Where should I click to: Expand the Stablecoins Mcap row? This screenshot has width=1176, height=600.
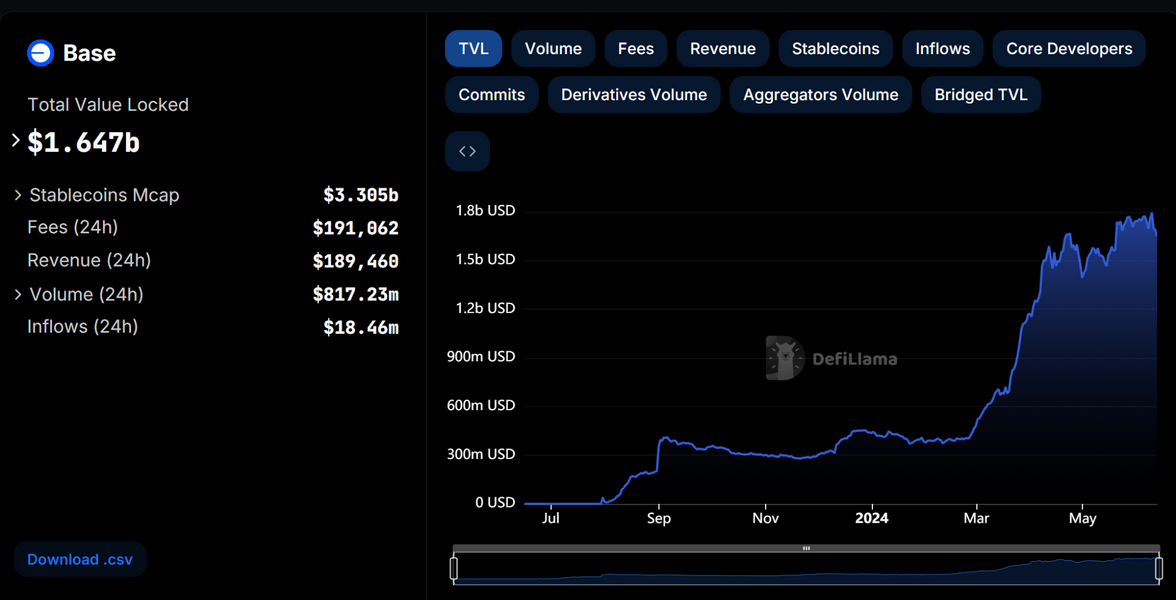click(18, 195)
